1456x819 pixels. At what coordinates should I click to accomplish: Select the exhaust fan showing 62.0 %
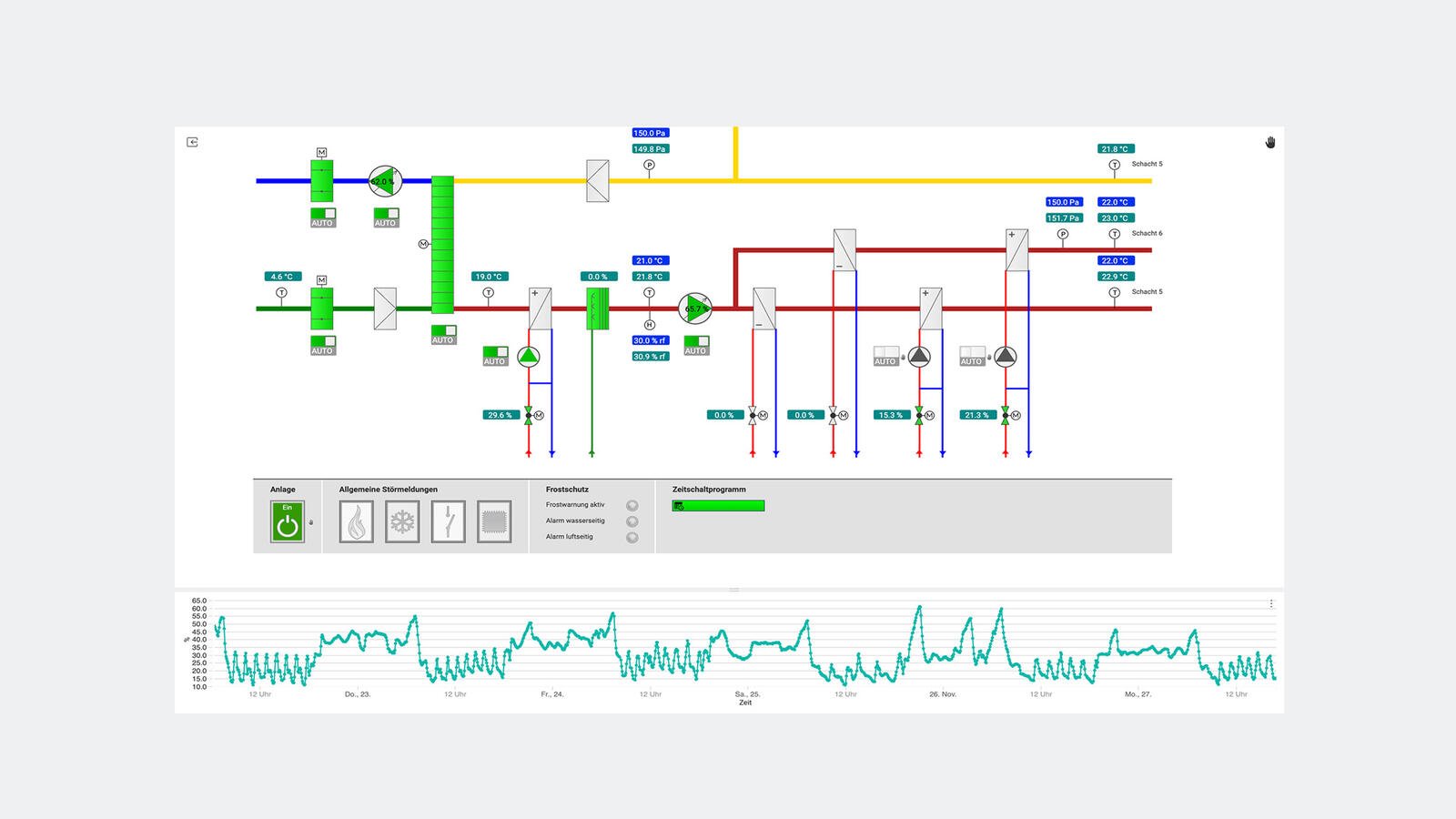click(384, 181)
